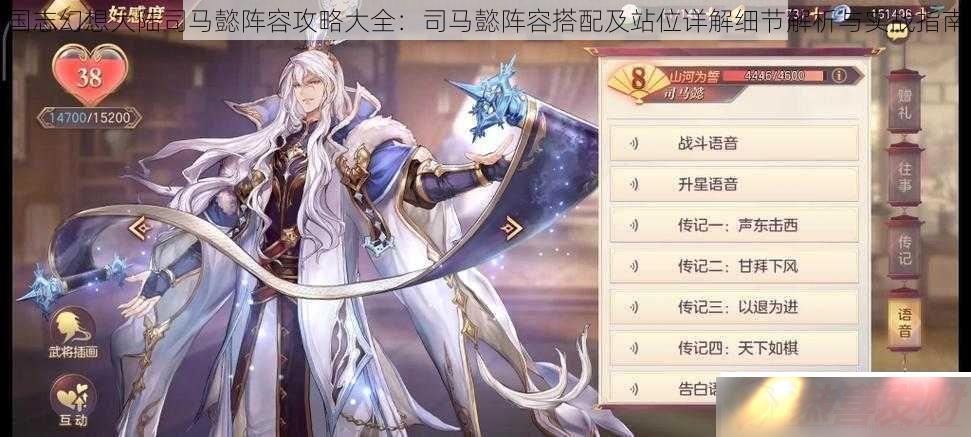The image size is (971, 437).
Task: Play the 升星语音 speaker icon
Action: click(634, 184)
